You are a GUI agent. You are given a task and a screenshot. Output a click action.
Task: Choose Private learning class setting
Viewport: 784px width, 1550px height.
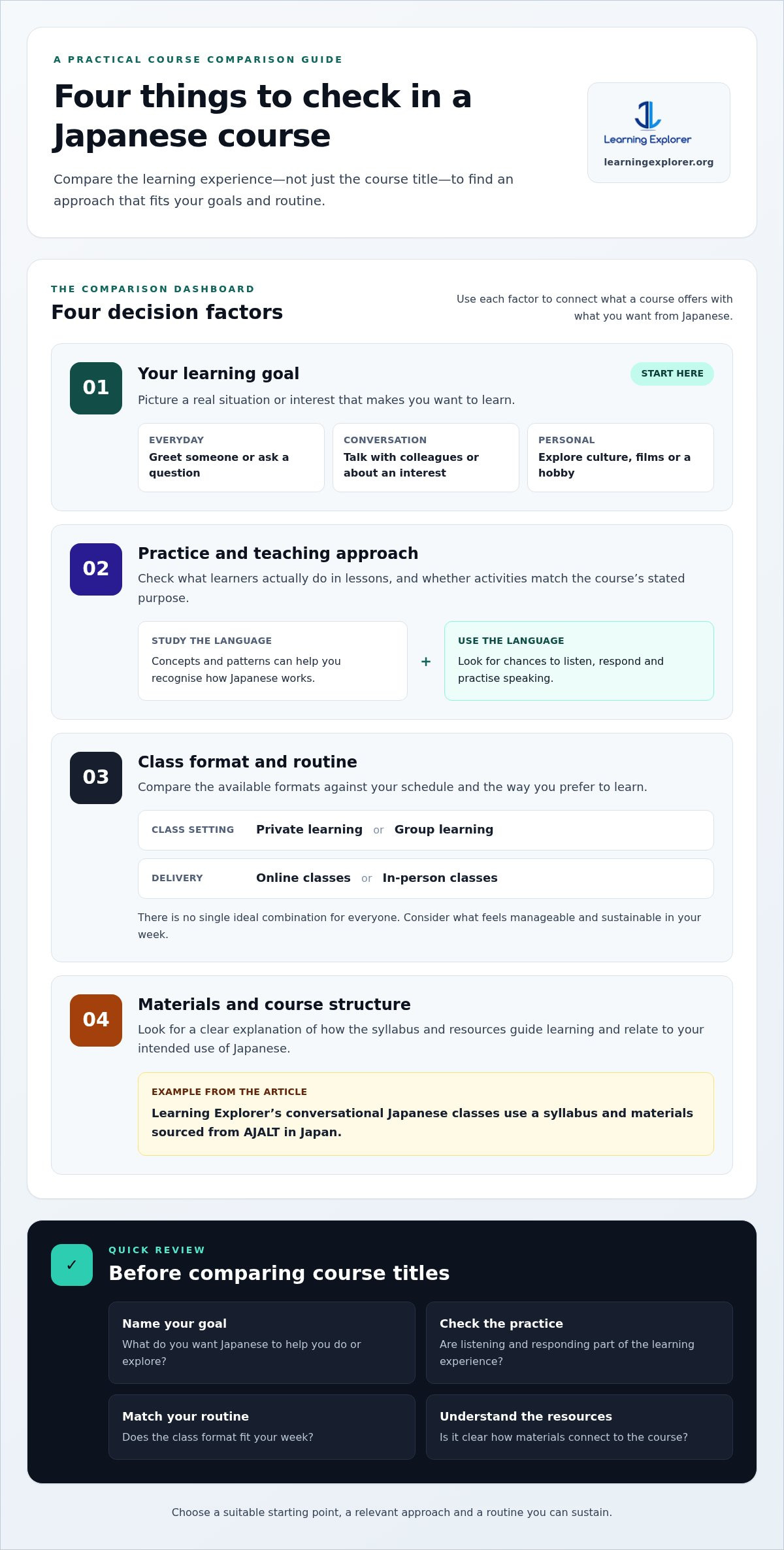coord(309,830)
